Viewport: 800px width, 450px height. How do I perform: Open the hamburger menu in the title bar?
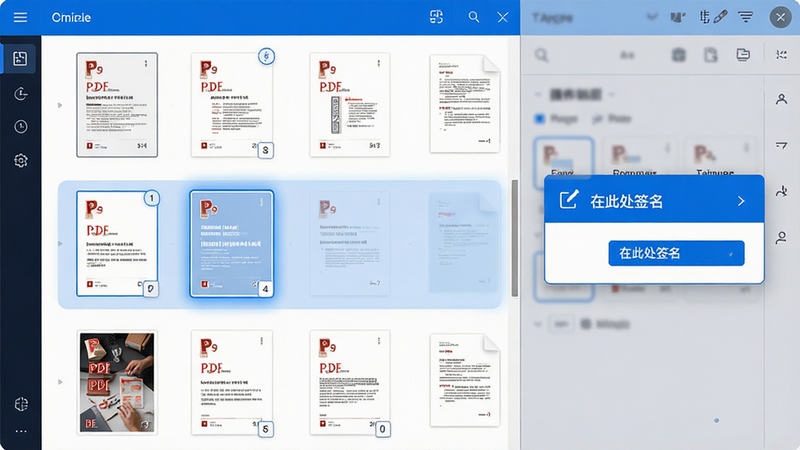20,17
